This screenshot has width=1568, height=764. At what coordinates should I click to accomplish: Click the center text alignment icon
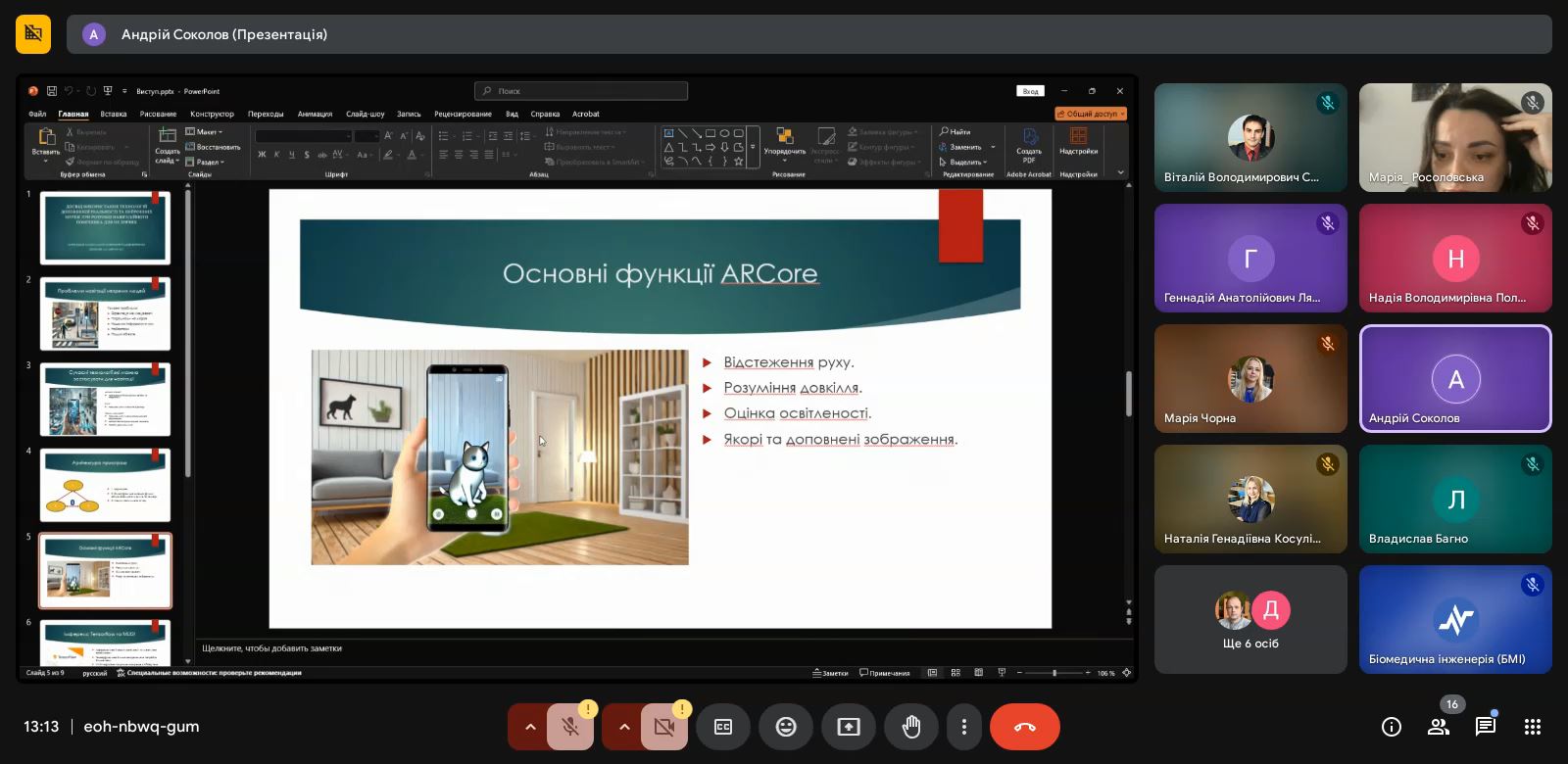click(x=459, y=155)
